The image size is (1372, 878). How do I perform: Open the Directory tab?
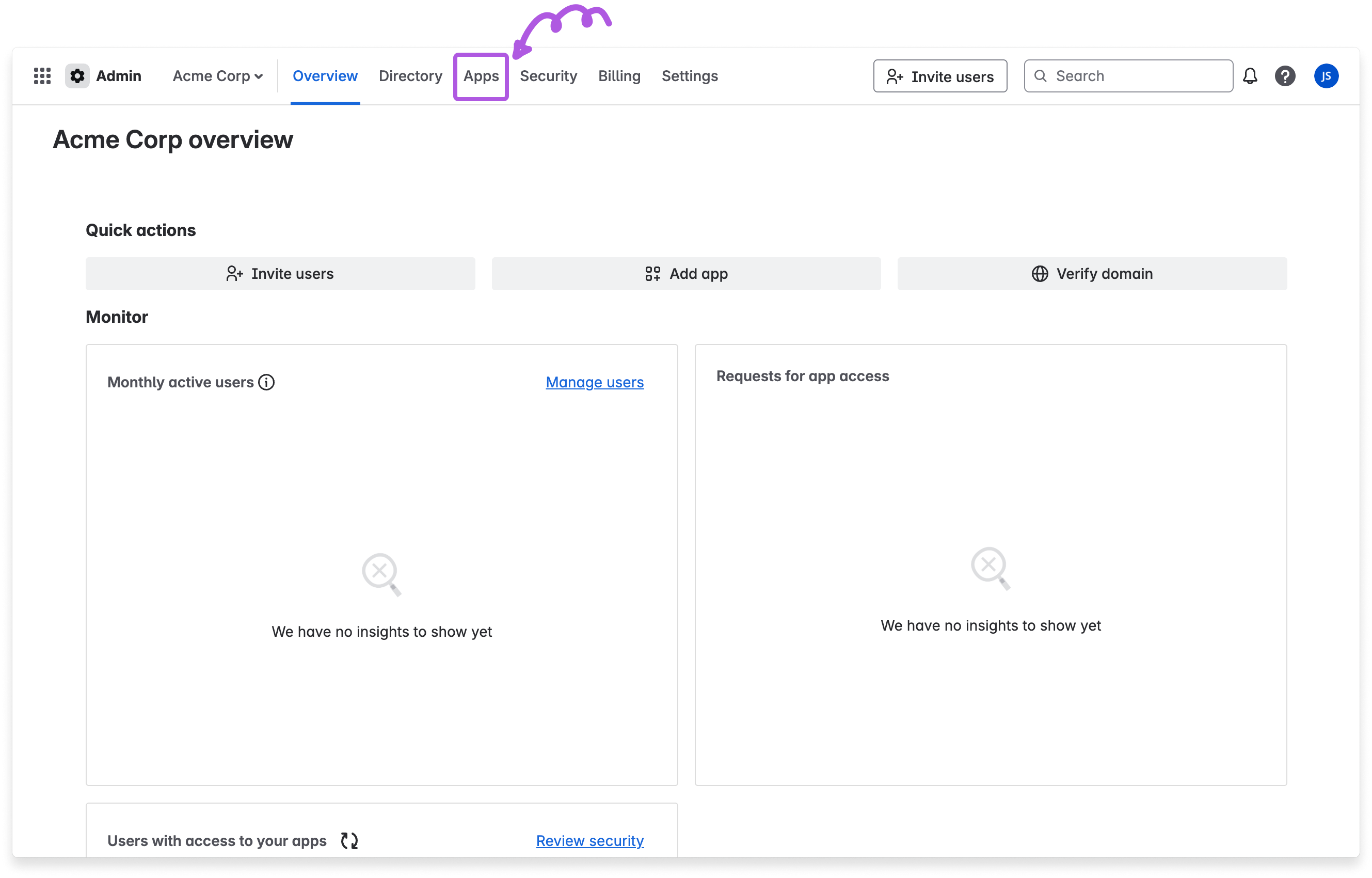[x=410, y=76]
